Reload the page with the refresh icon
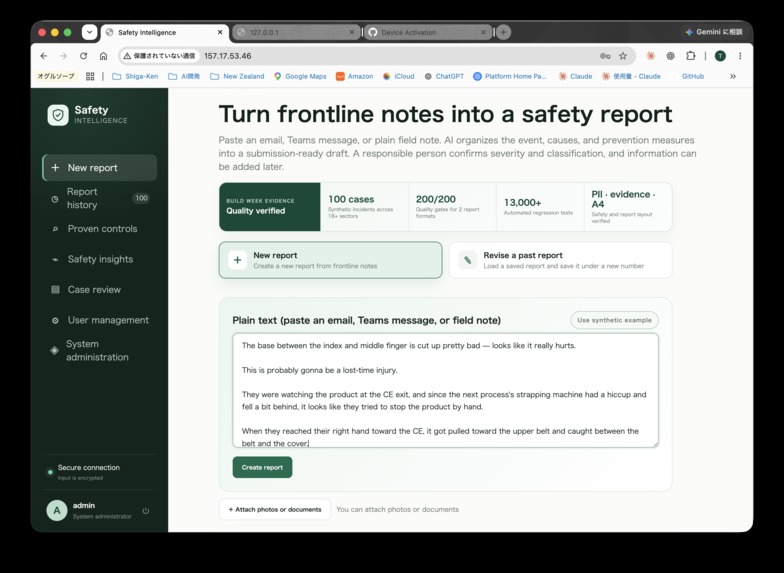The height and width of the screenshot is (573, 784). point(84,56)
